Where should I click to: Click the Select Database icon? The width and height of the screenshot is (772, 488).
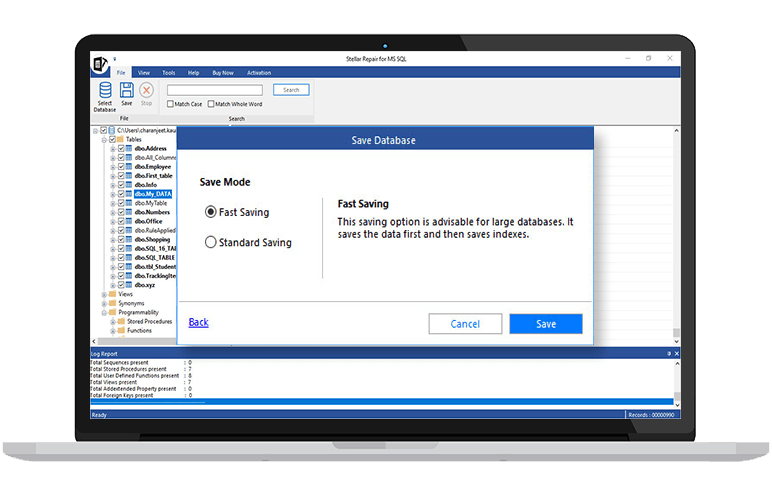[x=105, y=90]
